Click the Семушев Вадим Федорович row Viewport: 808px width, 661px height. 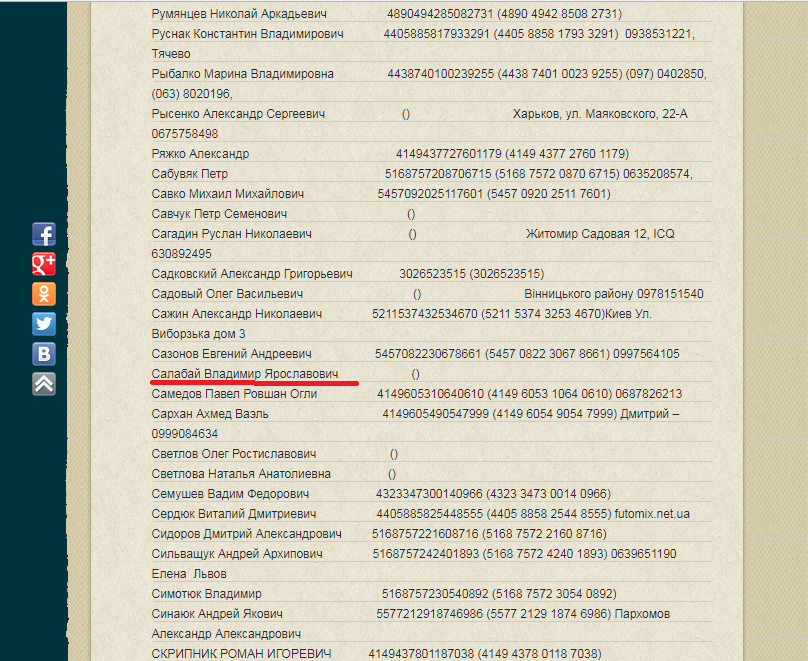[230, 494]
